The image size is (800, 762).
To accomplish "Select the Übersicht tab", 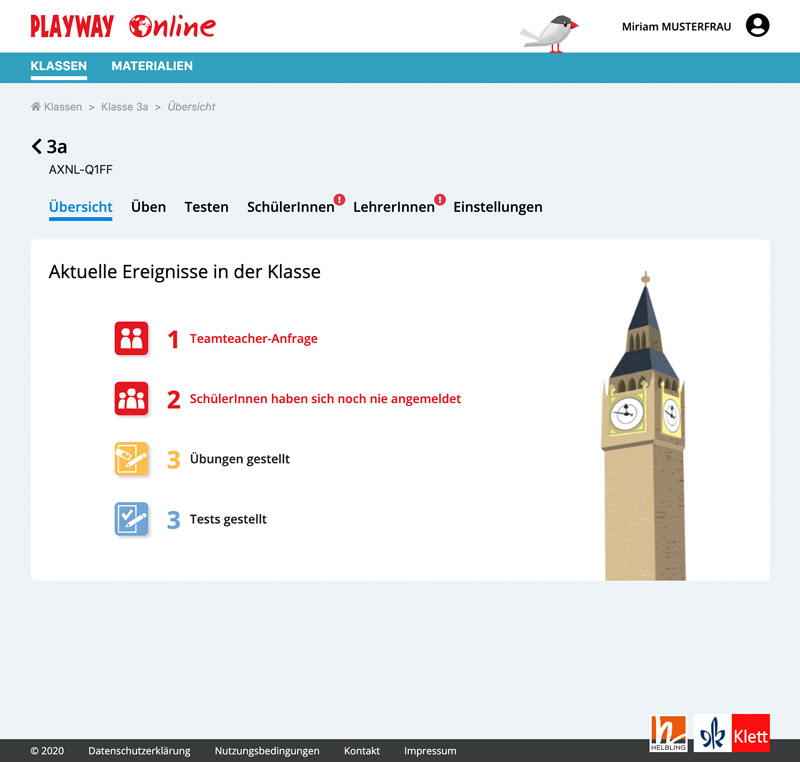I will pyautogui.click(x=81, y=207).
